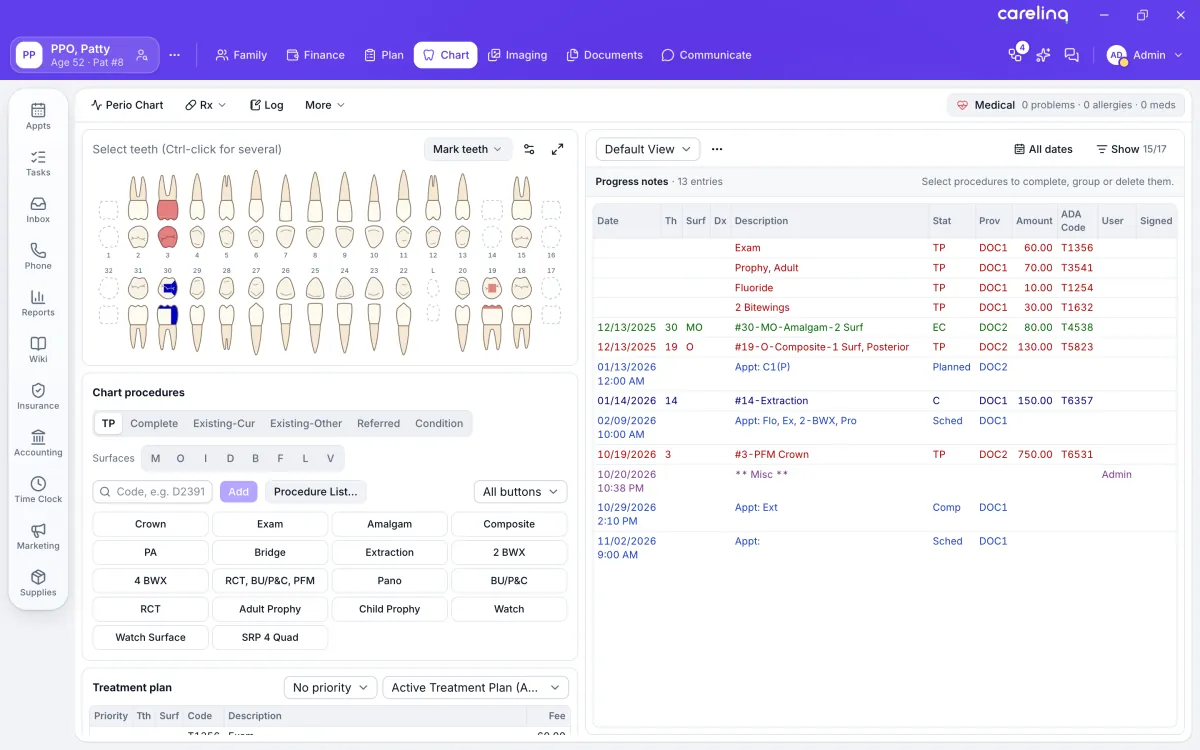Toggle surface L button
Screen dimensions: 1200x750
[305, 459]
